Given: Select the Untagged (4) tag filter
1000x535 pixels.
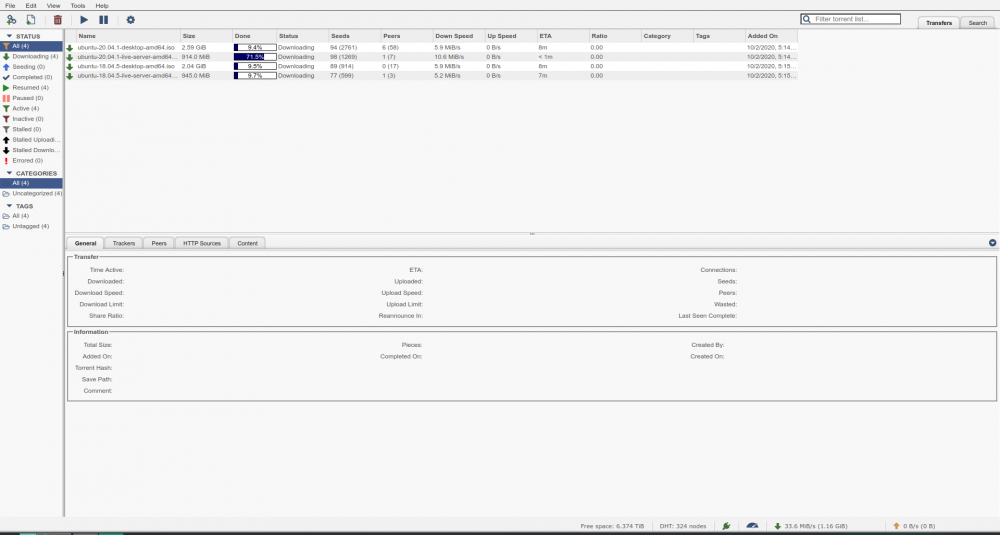Looking at the screenshot, I should click(31, 226).
